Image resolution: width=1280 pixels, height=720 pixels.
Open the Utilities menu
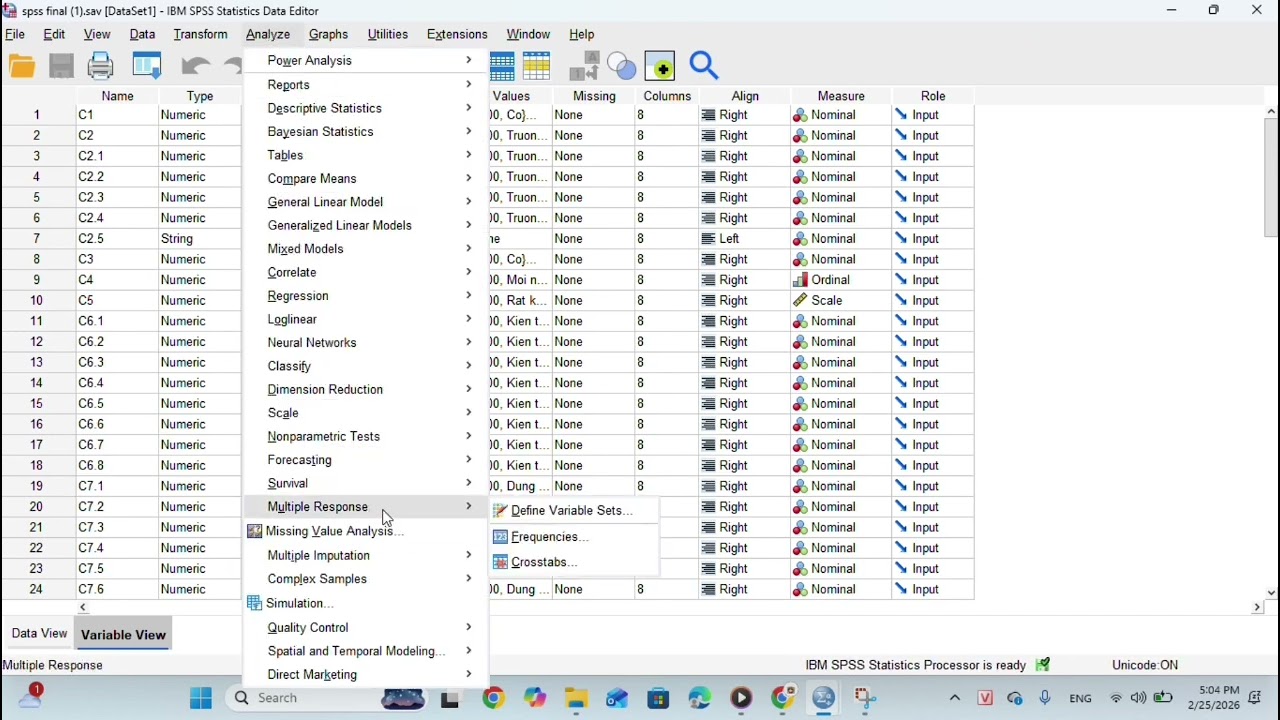coord(388,34)
